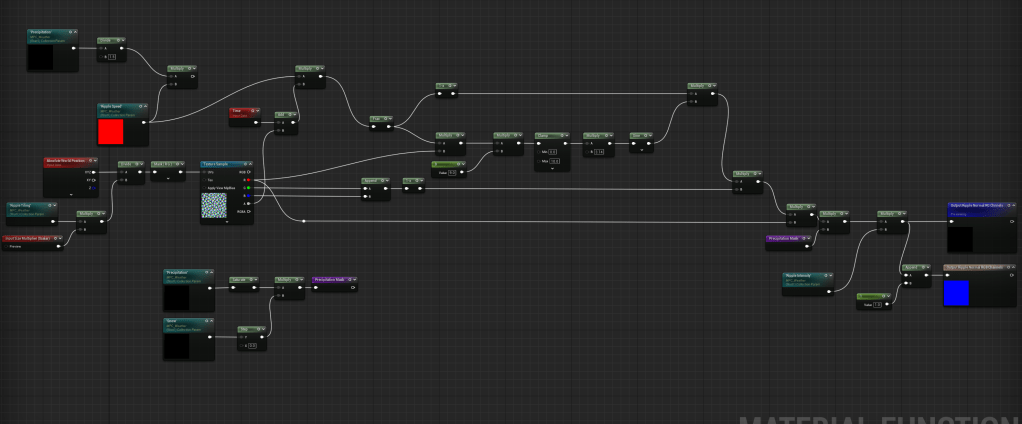Click the Texture Sample RGBA output pin
Image resolution: width=1022 pixels, height=424 pixels.
[250, 212]
